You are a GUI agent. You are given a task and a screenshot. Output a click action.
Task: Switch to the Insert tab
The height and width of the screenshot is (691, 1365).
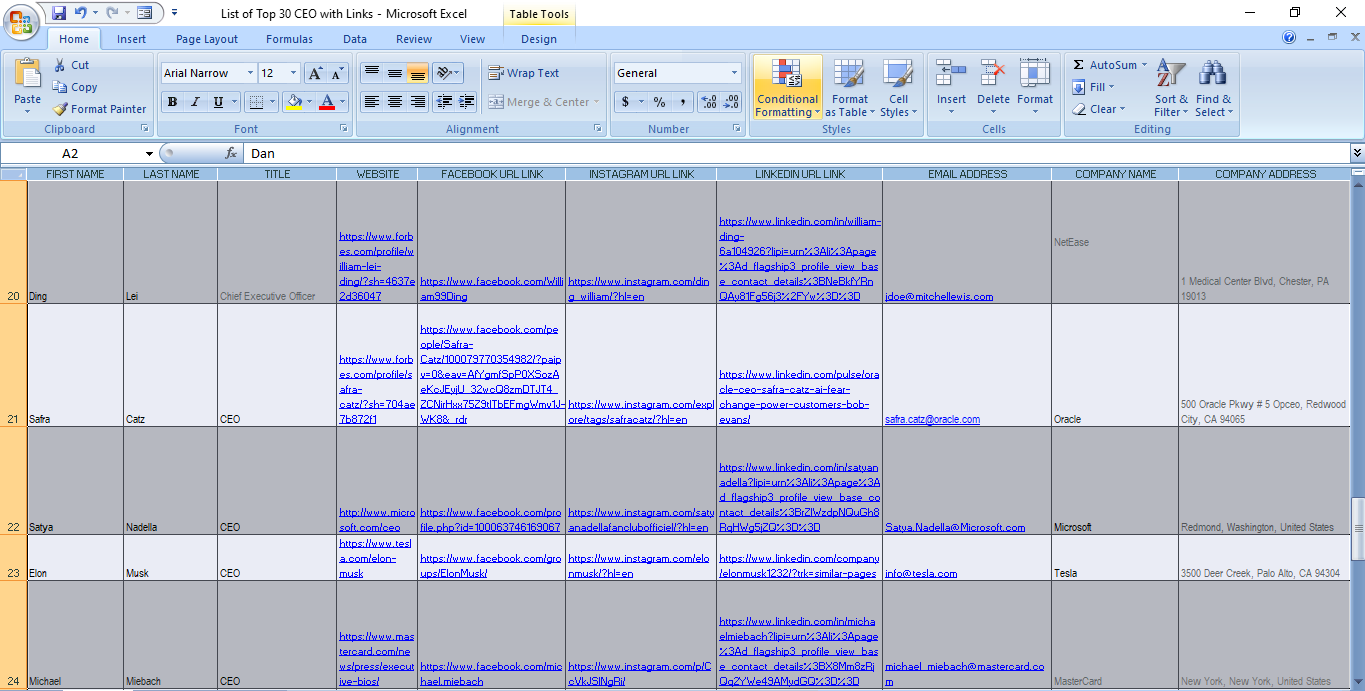pos(131,39)
